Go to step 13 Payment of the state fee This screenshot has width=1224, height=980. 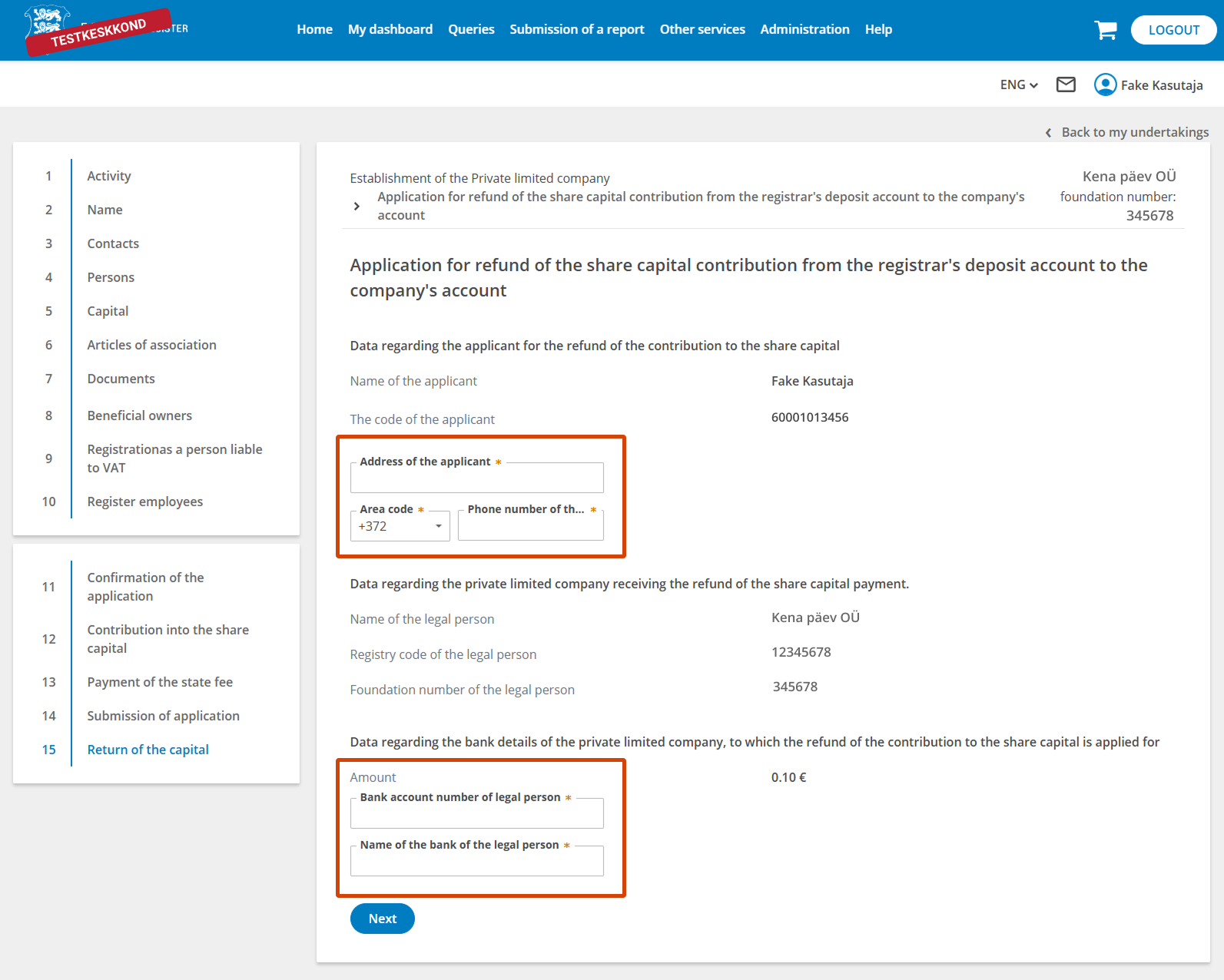pos(160,682)
